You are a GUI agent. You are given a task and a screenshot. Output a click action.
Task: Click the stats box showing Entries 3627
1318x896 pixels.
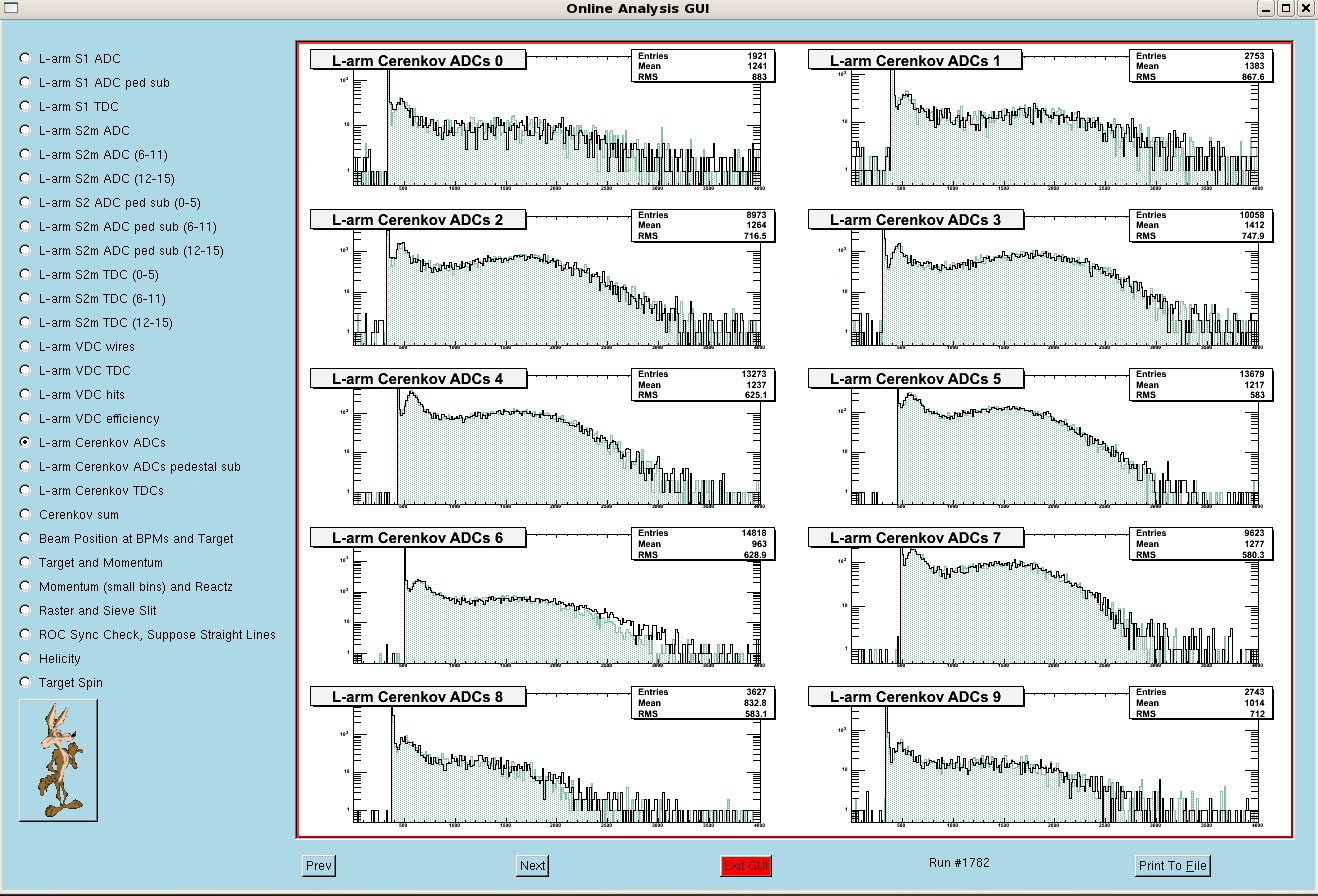(702, 702)
